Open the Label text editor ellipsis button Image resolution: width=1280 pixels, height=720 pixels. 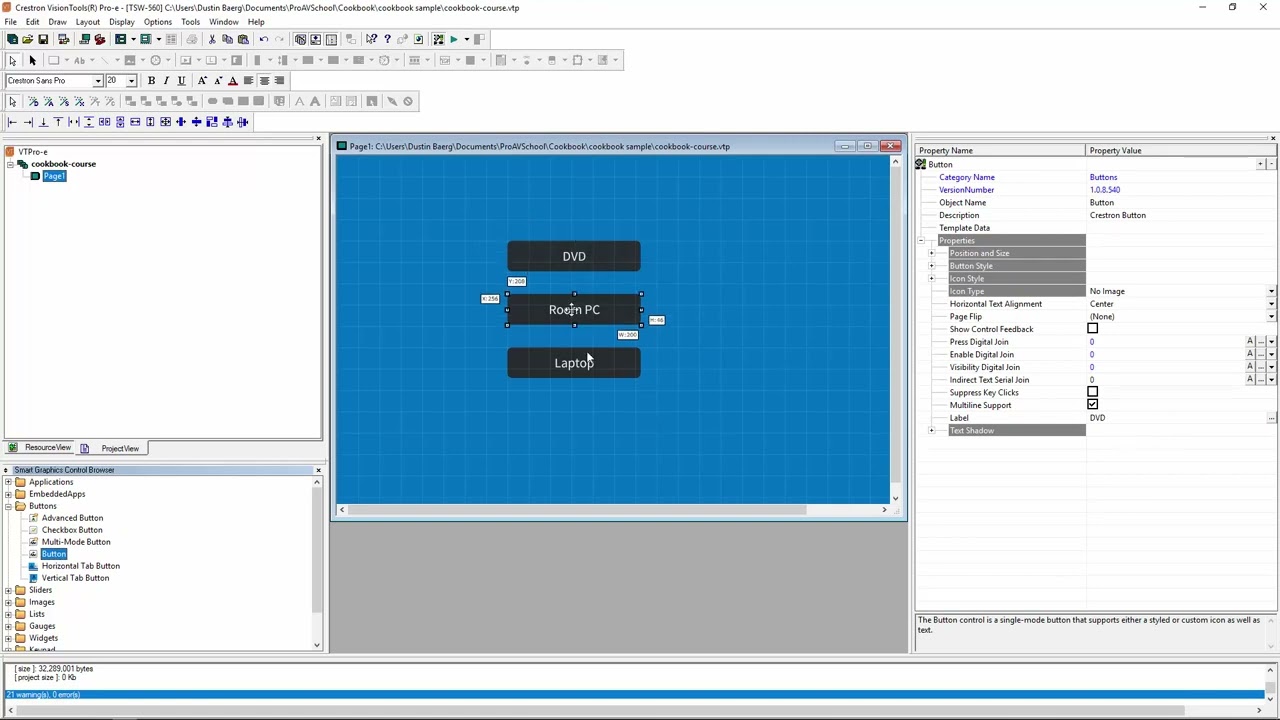pyautogui.click(x=1271, y=418)
